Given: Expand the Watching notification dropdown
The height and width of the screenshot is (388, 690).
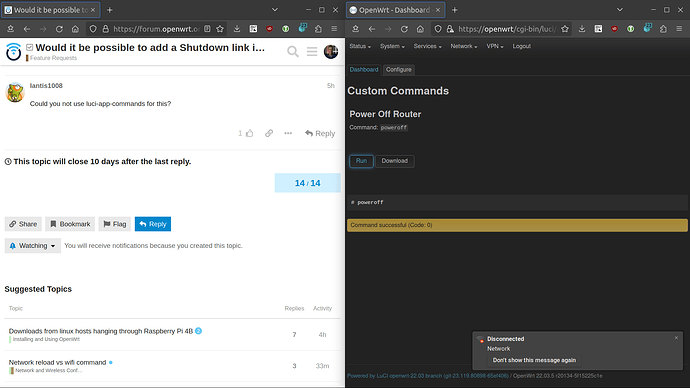Looking at the screenshot, I should (33, 245).
